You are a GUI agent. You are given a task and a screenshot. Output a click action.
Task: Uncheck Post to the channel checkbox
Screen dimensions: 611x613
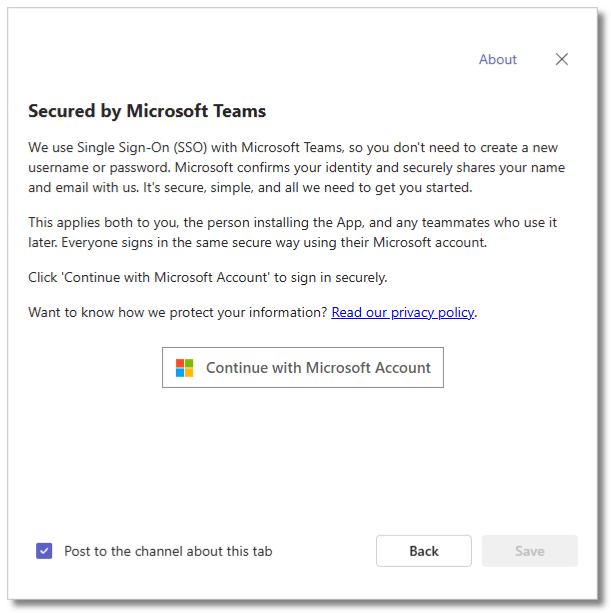[44, 551]
